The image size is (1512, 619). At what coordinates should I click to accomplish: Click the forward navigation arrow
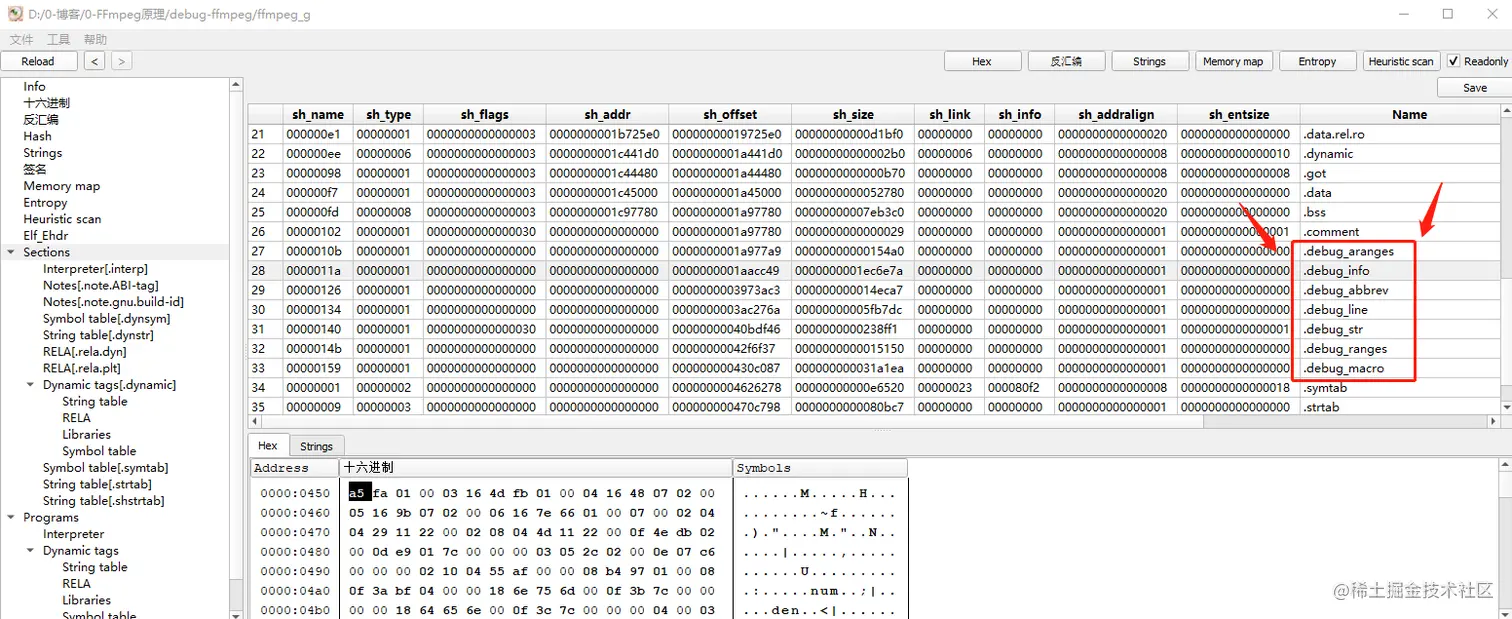[x=119, y=61]
